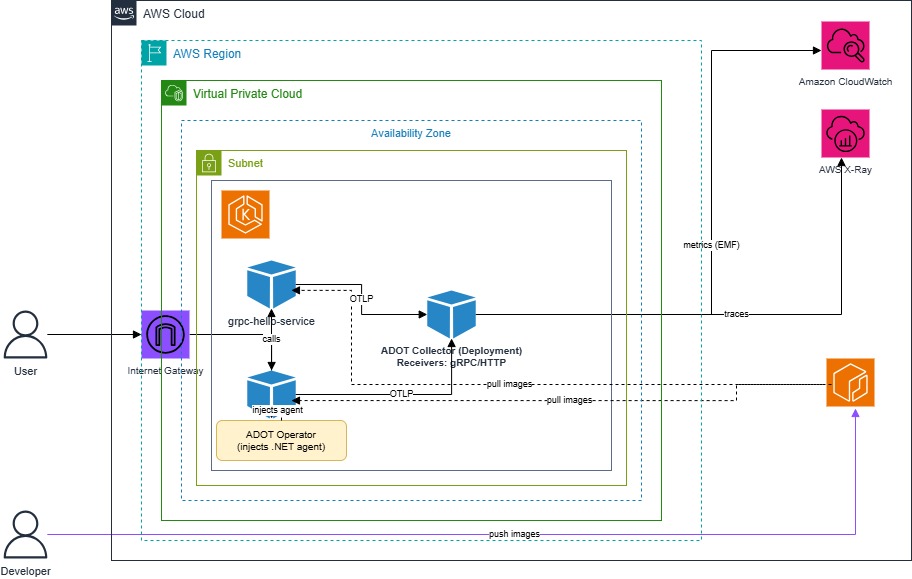
Task: Select the AWS Region flag icon
Action: (154, 53)
